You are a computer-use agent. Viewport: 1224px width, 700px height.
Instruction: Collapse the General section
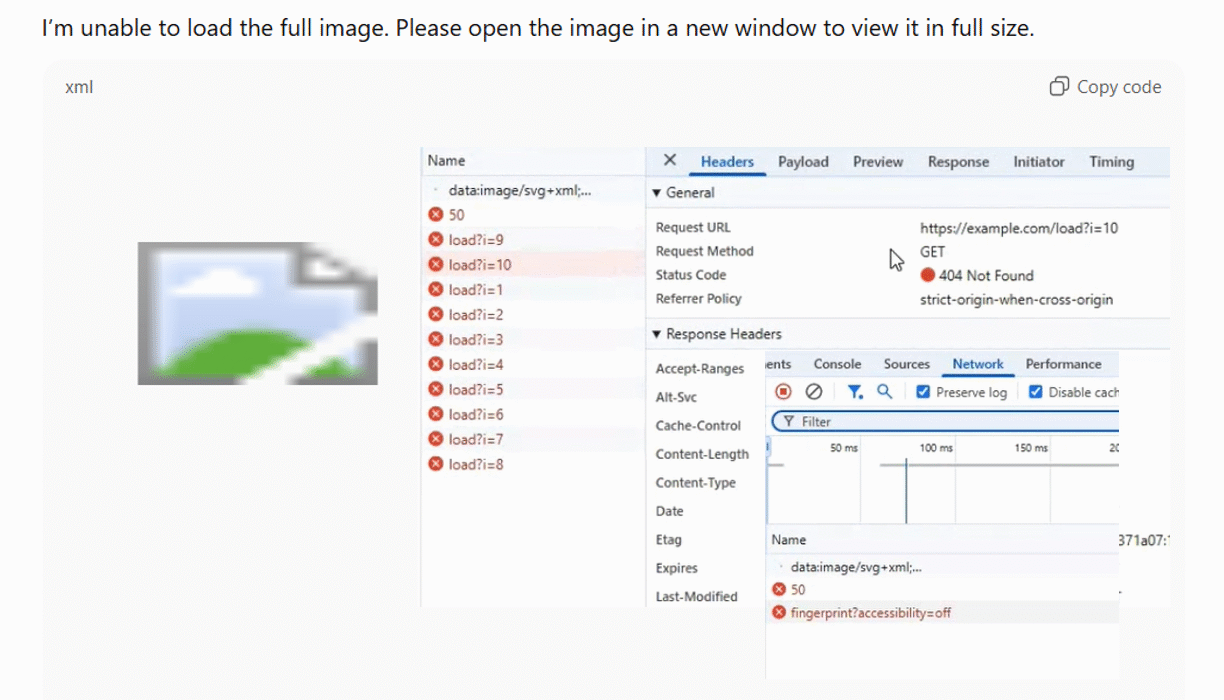click(x=656, y=193)
